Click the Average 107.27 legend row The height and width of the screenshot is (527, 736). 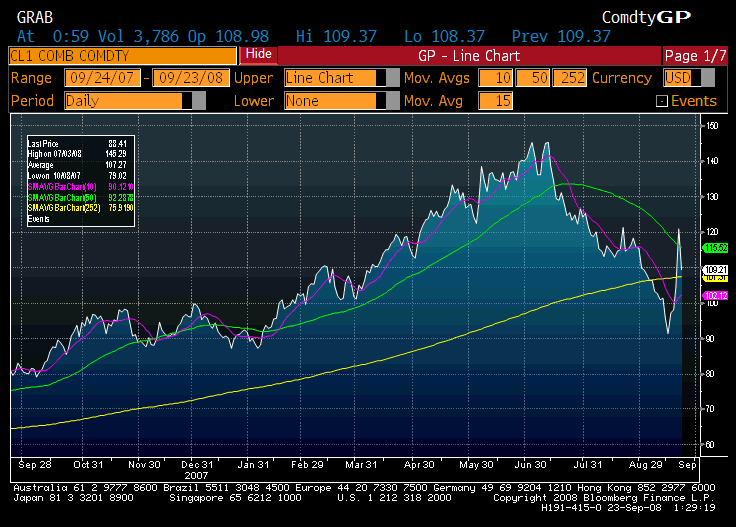point(77,165)
